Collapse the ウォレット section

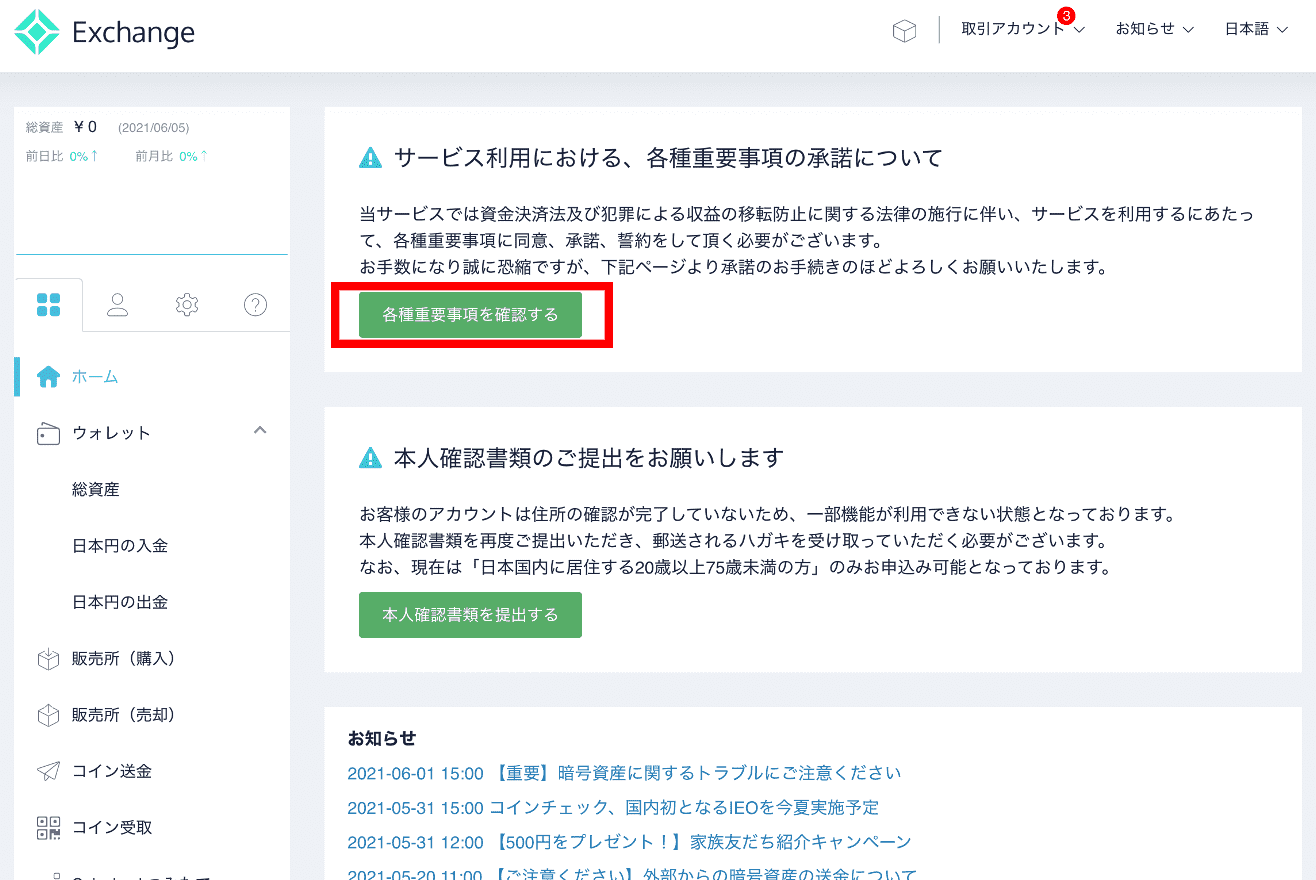point(259,430)
